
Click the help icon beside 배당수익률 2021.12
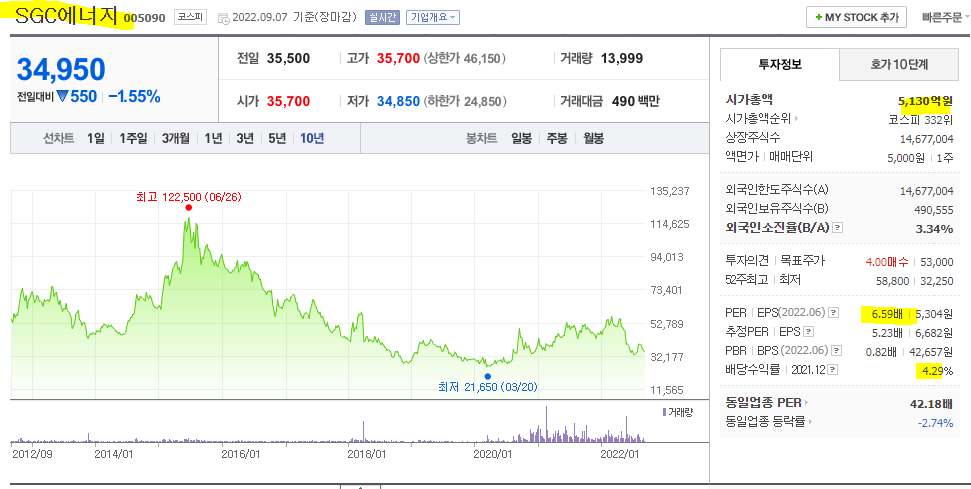point(833,370)
